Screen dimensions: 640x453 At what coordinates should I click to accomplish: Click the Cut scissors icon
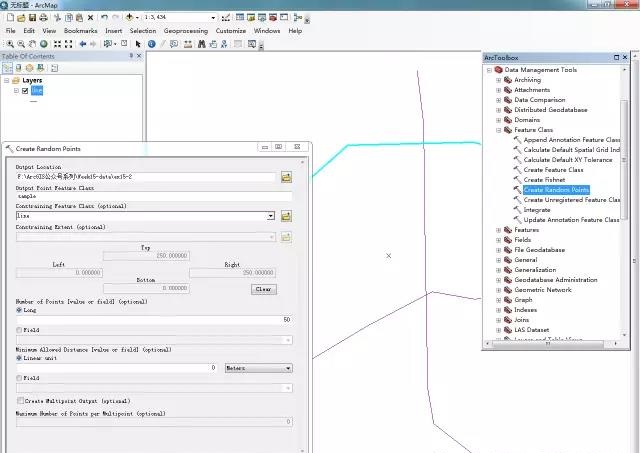57,18
